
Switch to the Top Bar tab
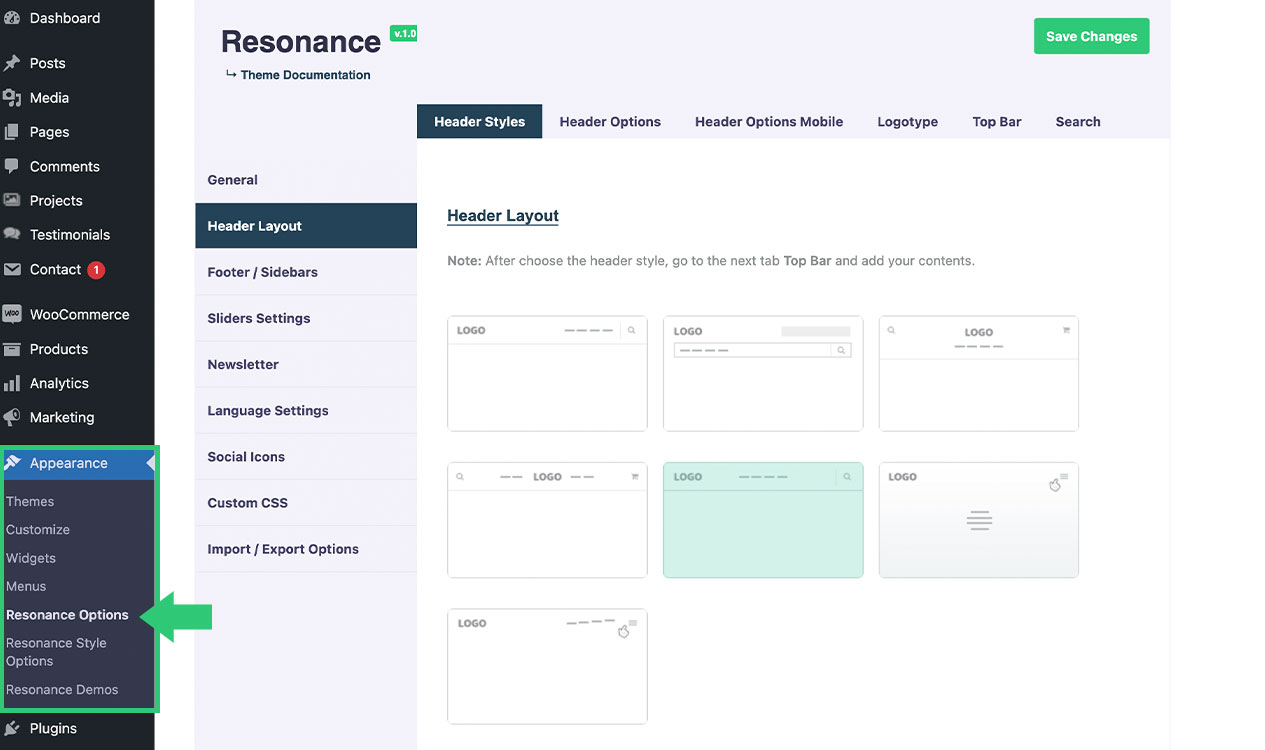996,122
